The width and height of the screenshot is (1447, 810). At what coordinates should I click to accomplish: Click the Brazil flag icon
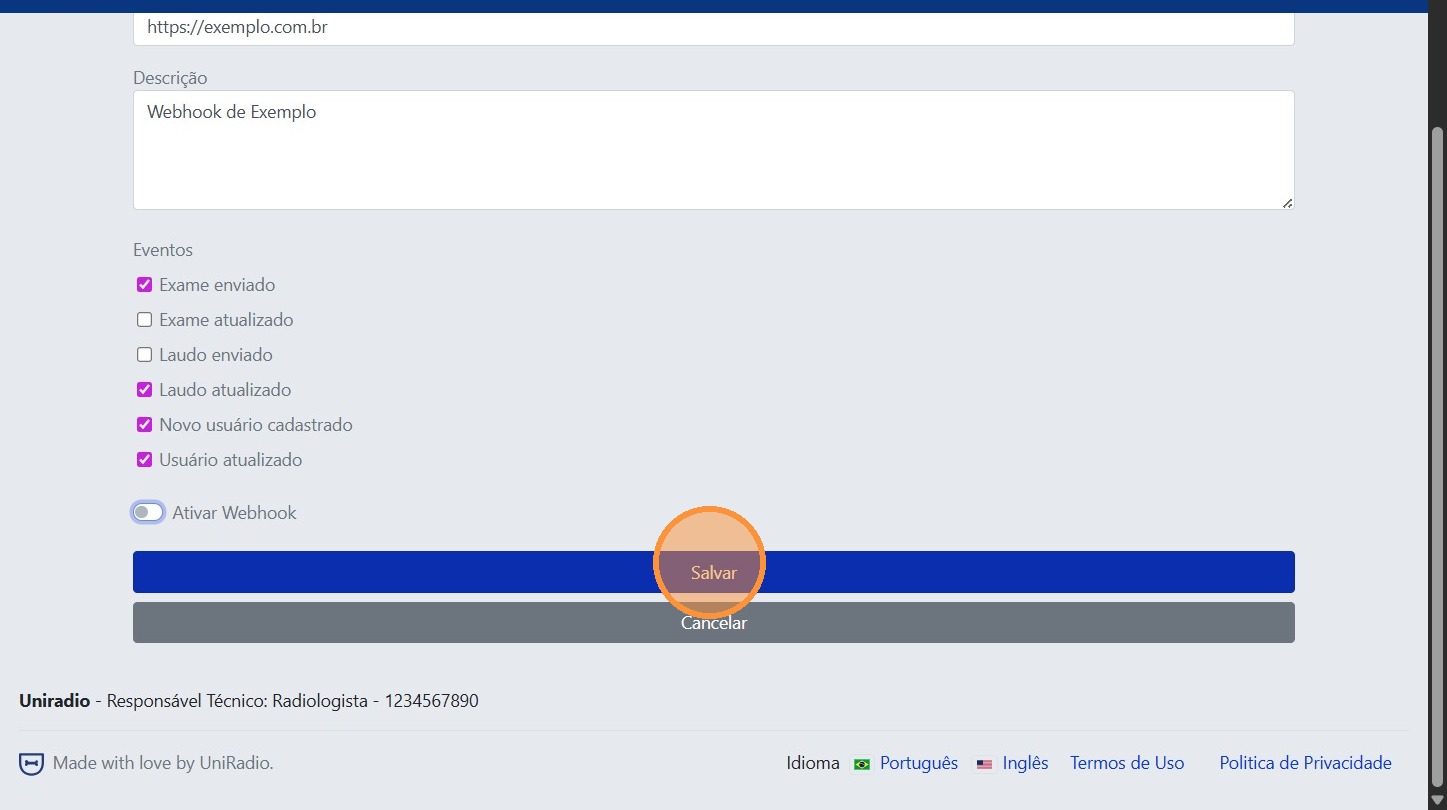[861, 764]
